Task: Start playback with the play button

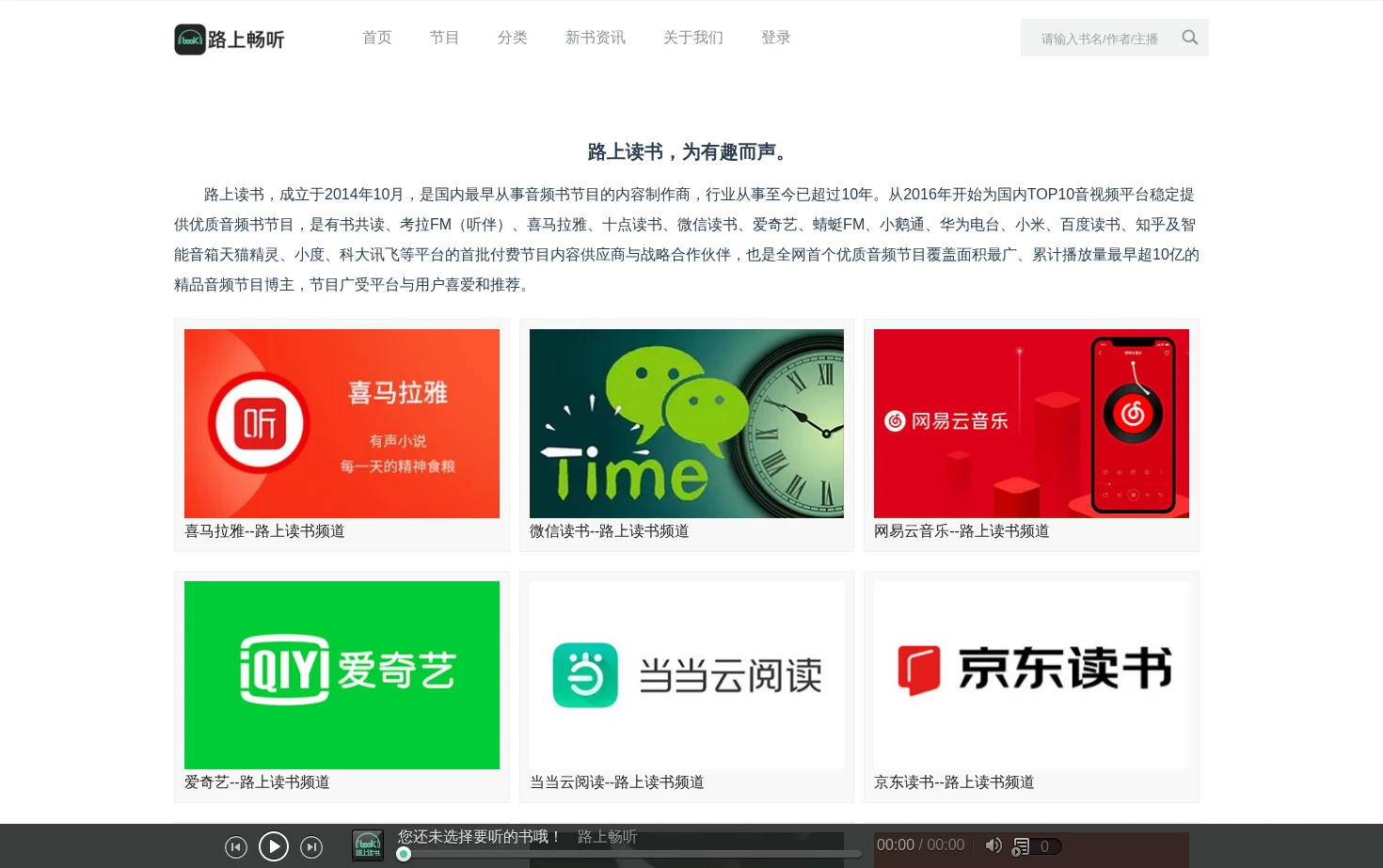Action: tap(274, 847)
